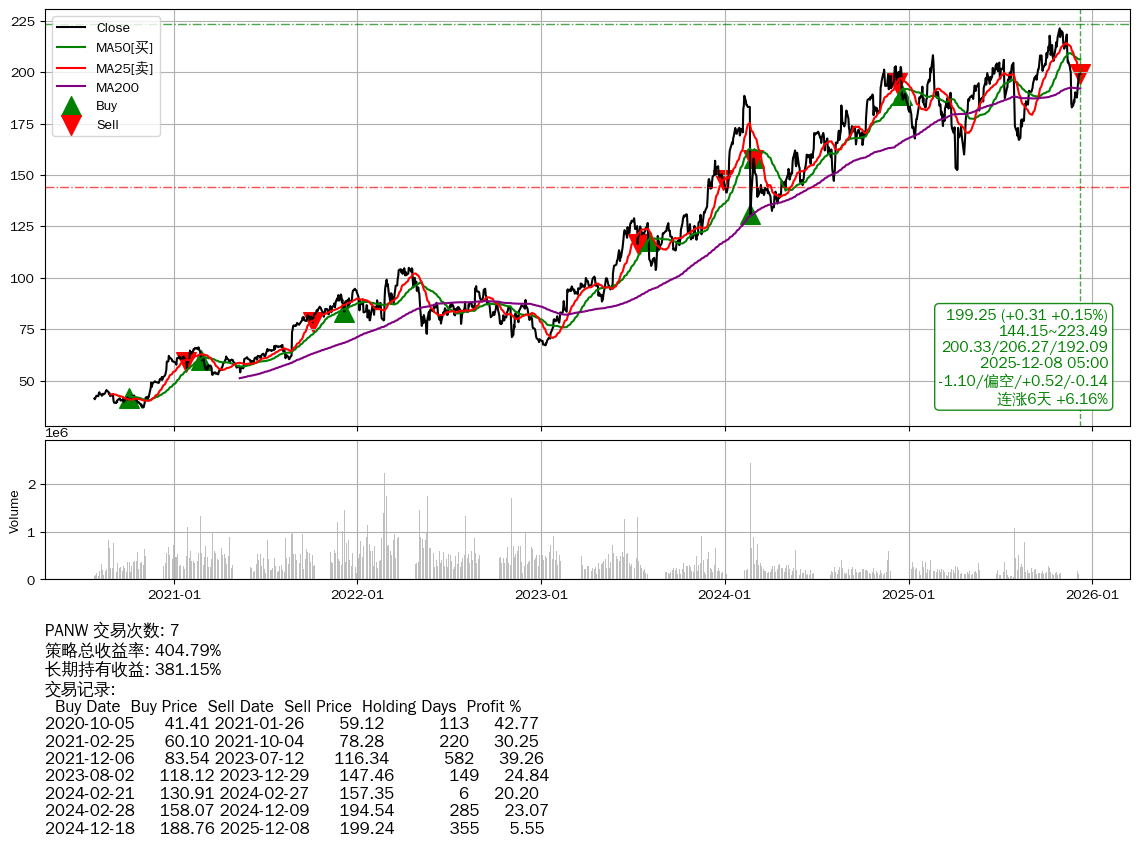Click the 2025-01 label on the x-axis

click(x=908, y=594)
